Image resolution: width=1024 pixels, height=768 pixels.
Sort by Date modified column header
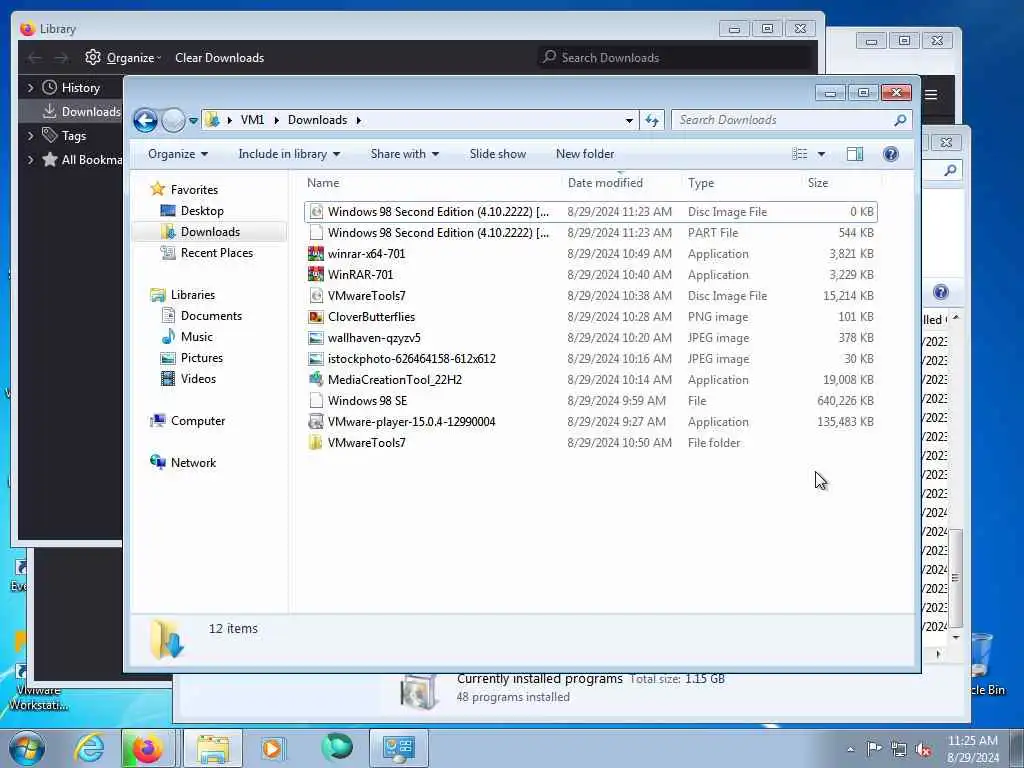pyautogui.click(x=605, y=183)
